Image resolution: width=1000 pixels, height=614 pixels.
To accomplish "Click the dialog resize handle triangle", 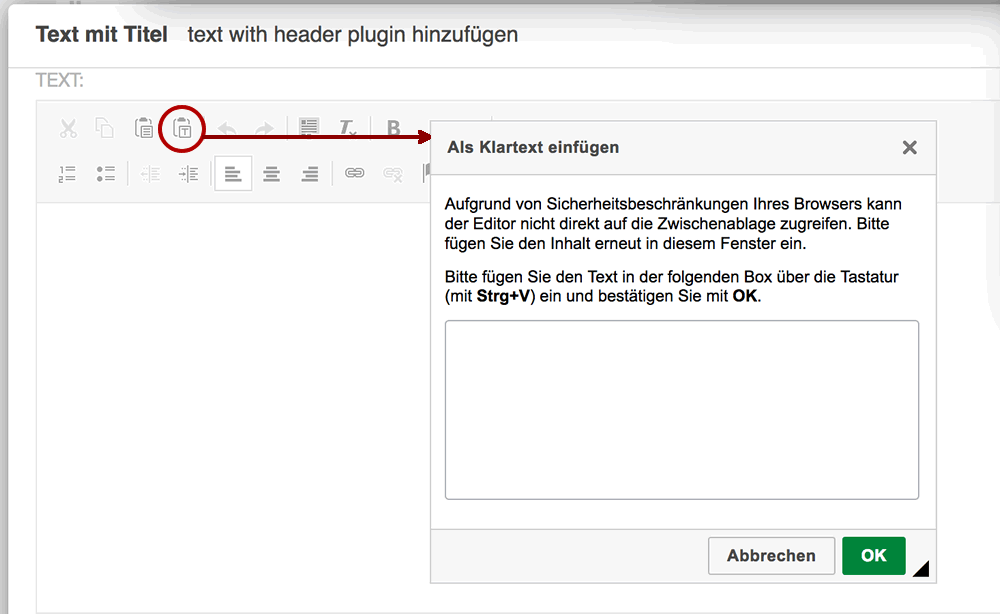I will pos(922,569).
